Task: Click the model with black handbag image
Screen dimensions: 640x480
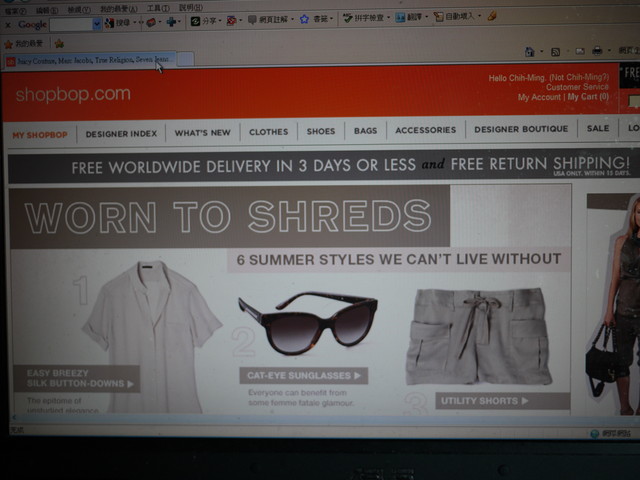Action: 613,304
